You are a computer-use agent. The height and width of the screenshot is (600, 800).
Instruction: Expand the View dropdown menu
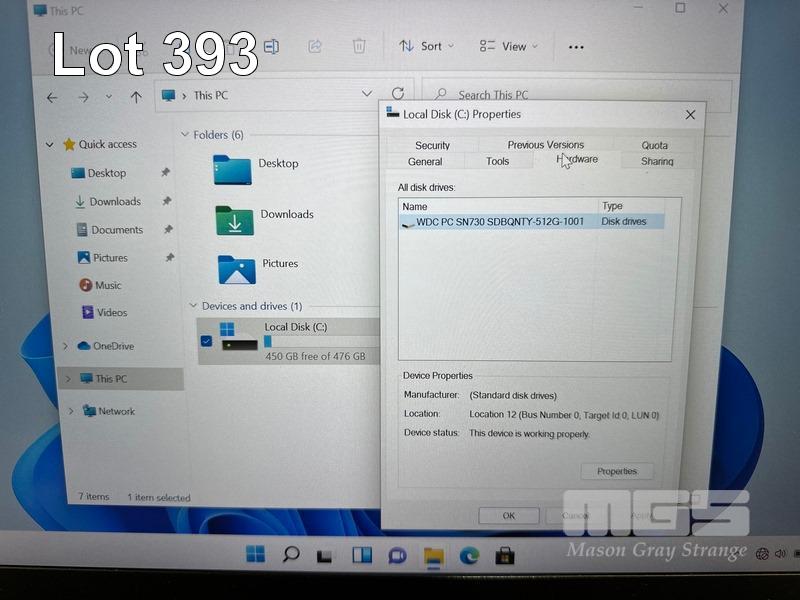(508, 46)
